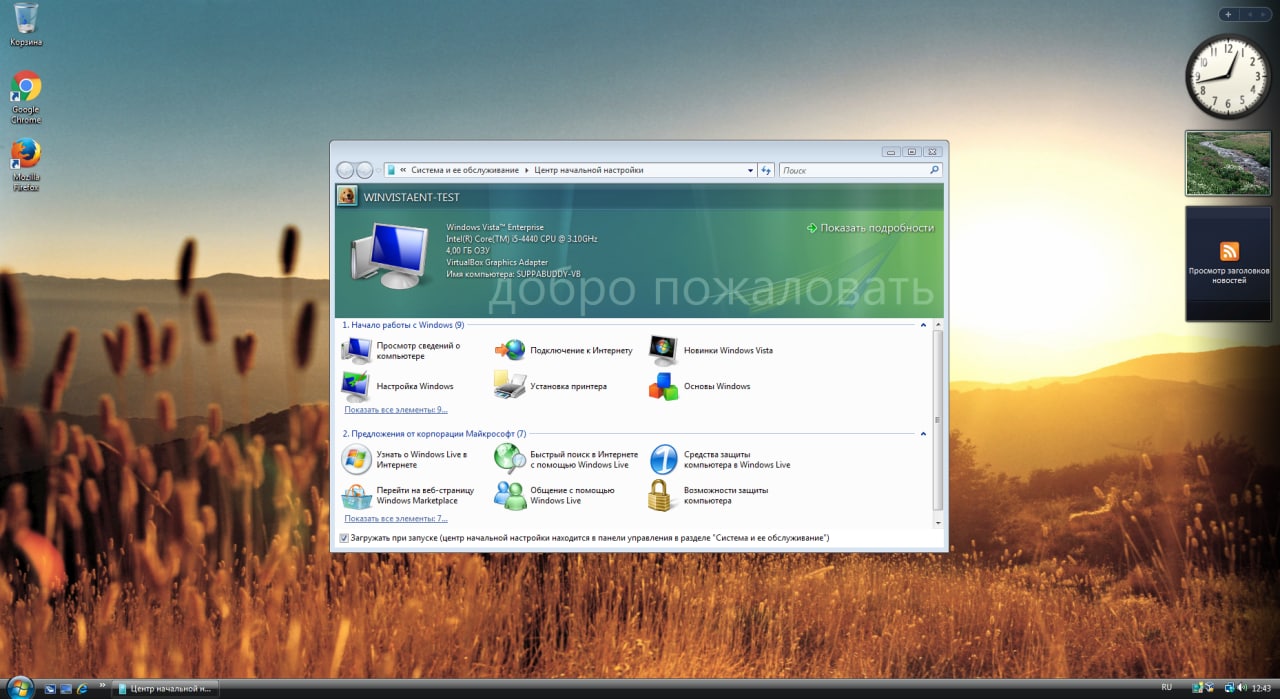Click the Switch Between Windows quick launch icon
Viewport: 1280px width, 699px height.
click(66, 689)
